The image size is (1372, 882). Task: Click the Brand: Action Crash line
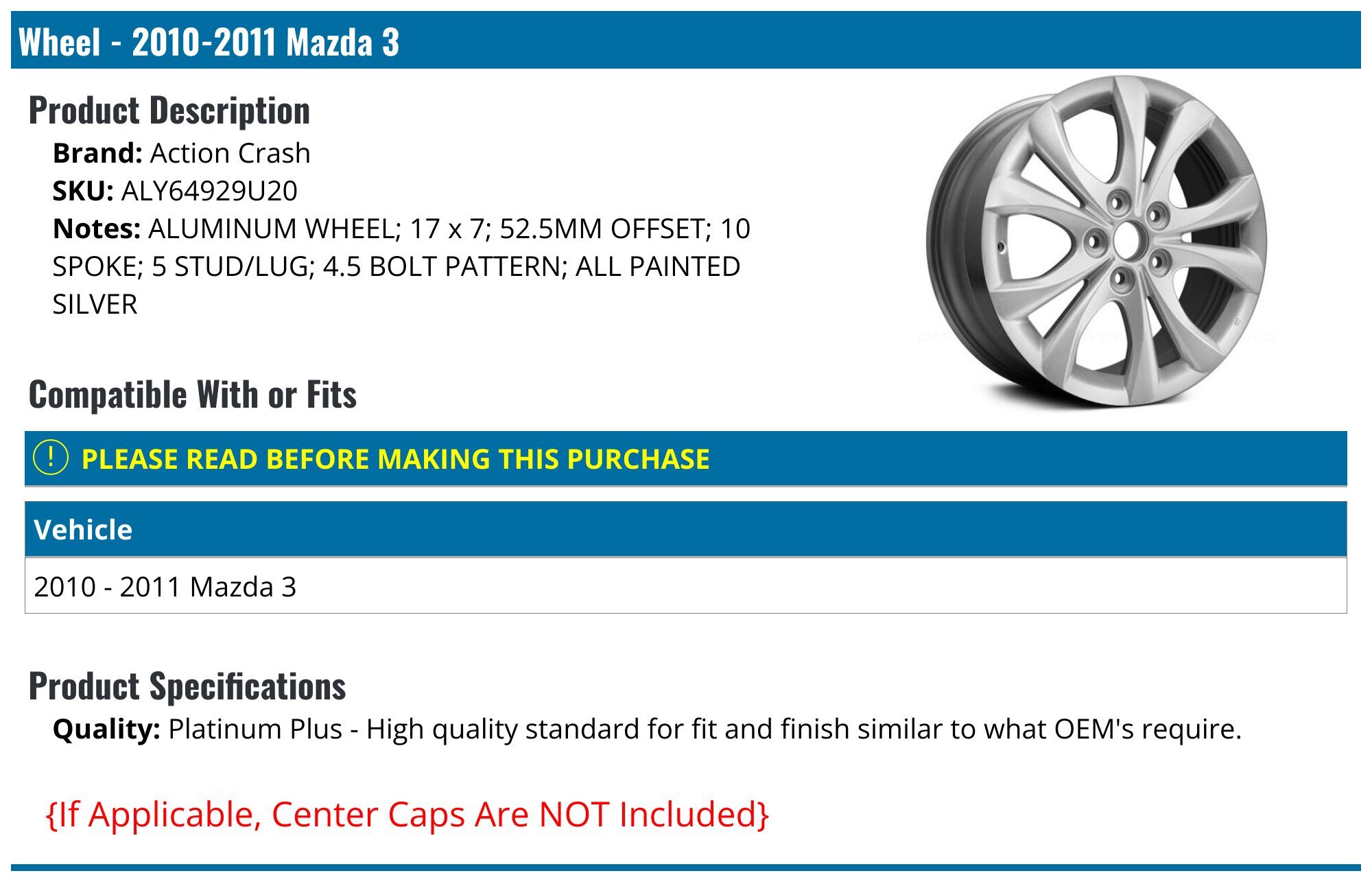click(x=182, y=153)
